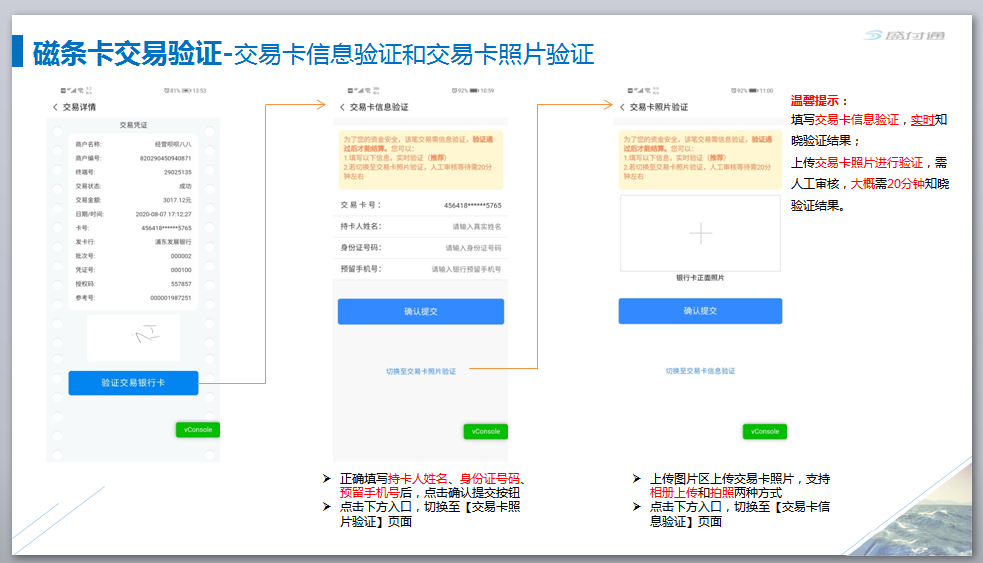Click the plus icon to upload card photo
The width and height of the screenshot is (983, 563).
tap(700, 233)
